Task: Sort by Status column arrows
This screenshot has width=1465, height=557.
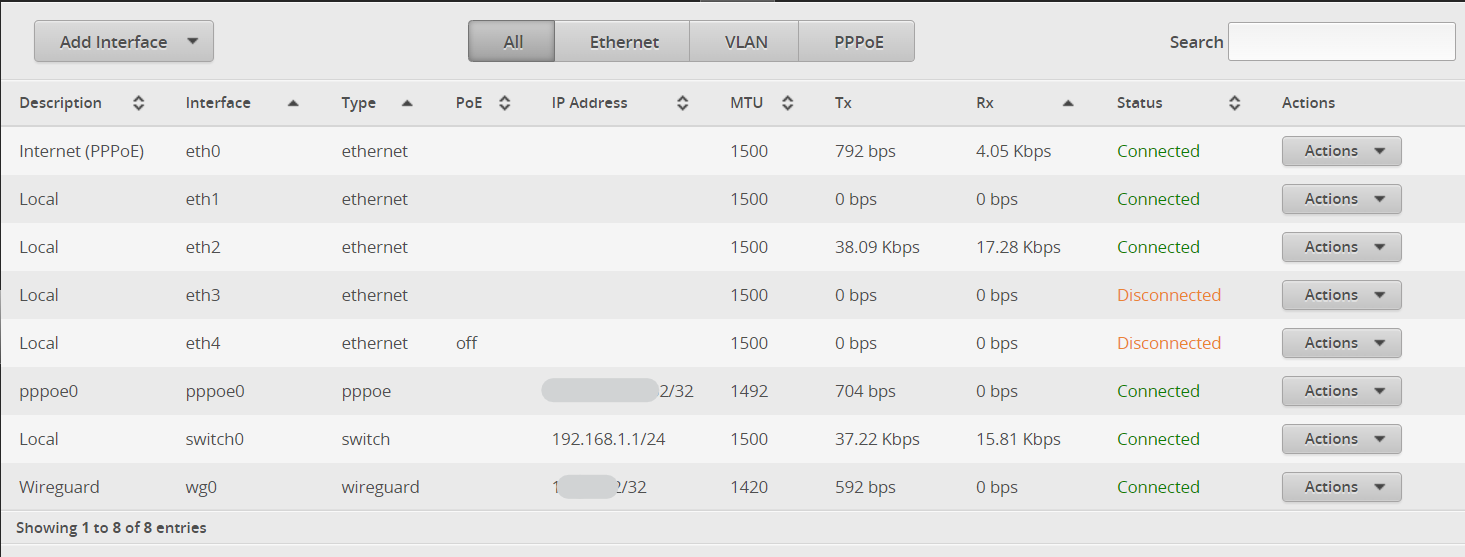Action: click(1235, 103)
